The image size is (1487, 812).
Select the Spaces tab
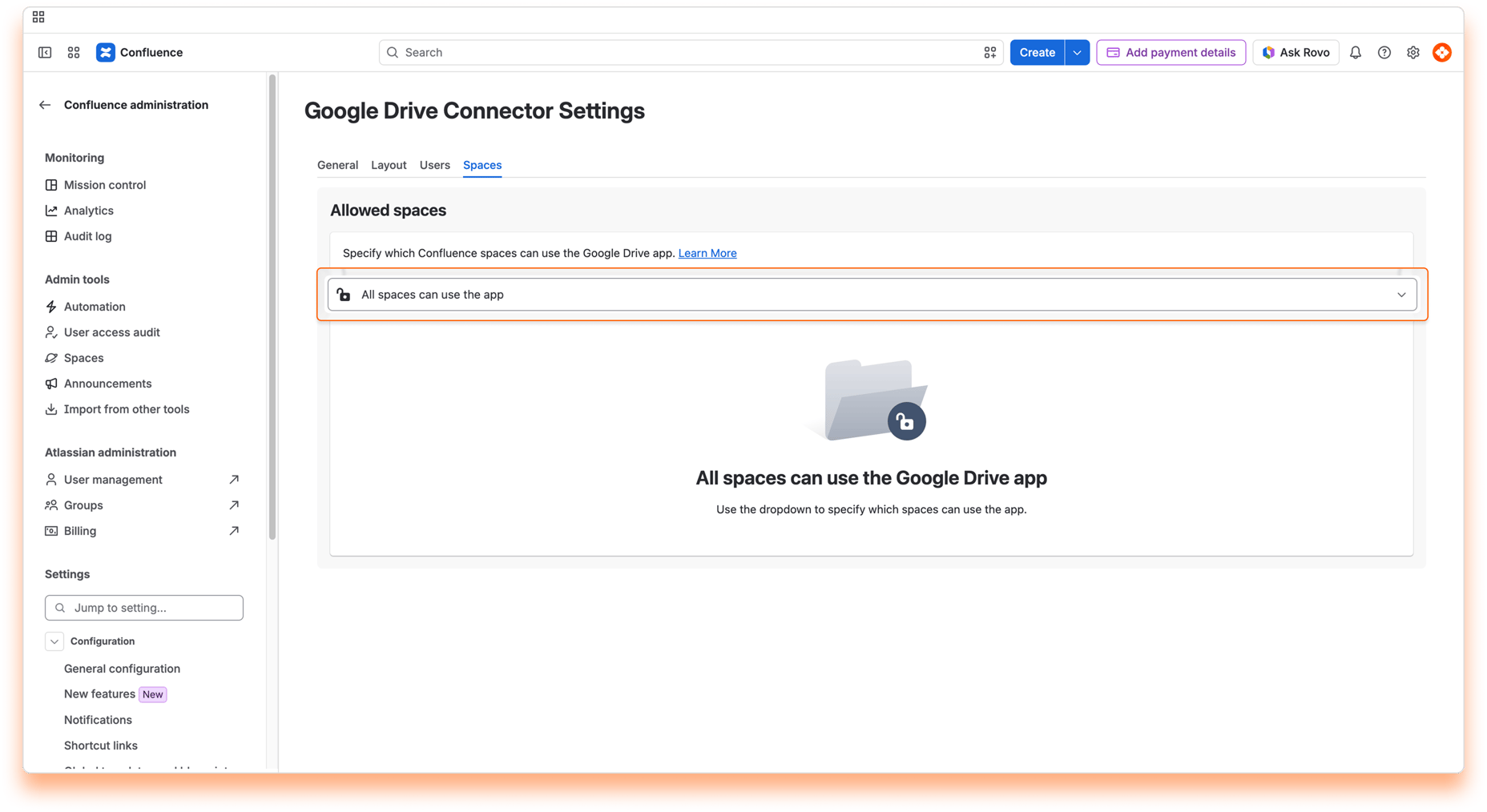click(482, 165)
